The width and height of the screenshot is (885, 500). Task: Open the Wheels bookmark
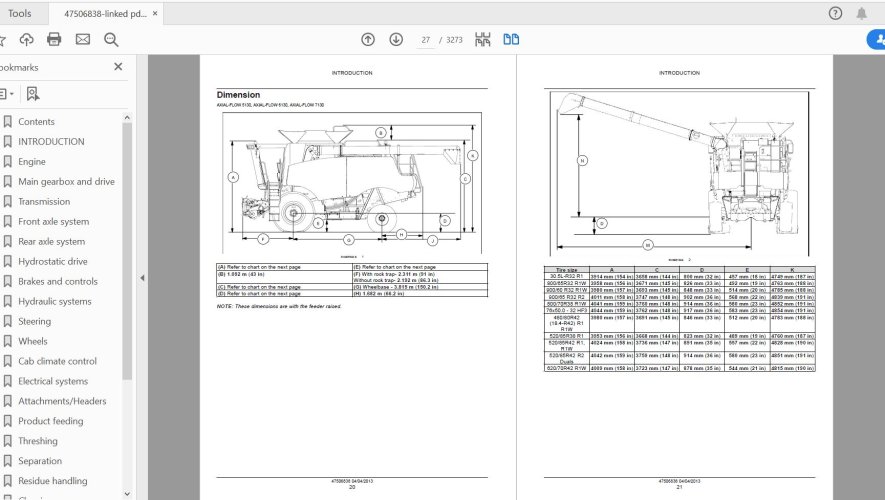pyautogui.click(x=33, y=341)
